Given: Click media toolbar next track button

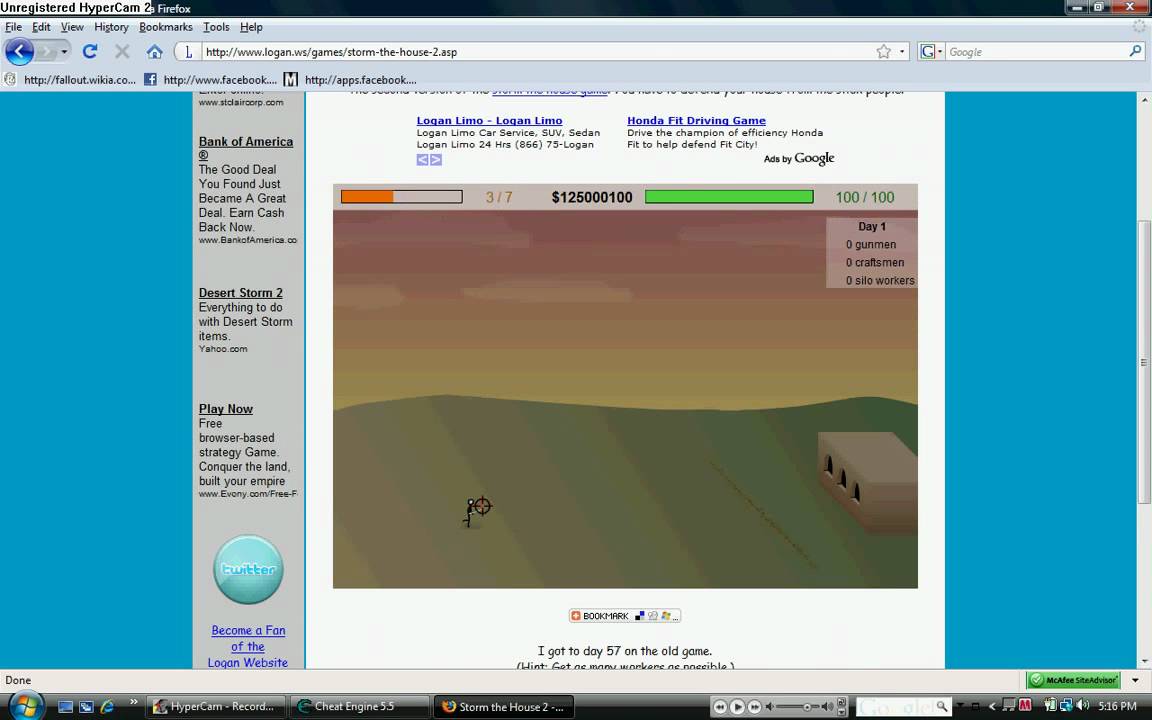Looking at the screenshot, I should [755, 707].
